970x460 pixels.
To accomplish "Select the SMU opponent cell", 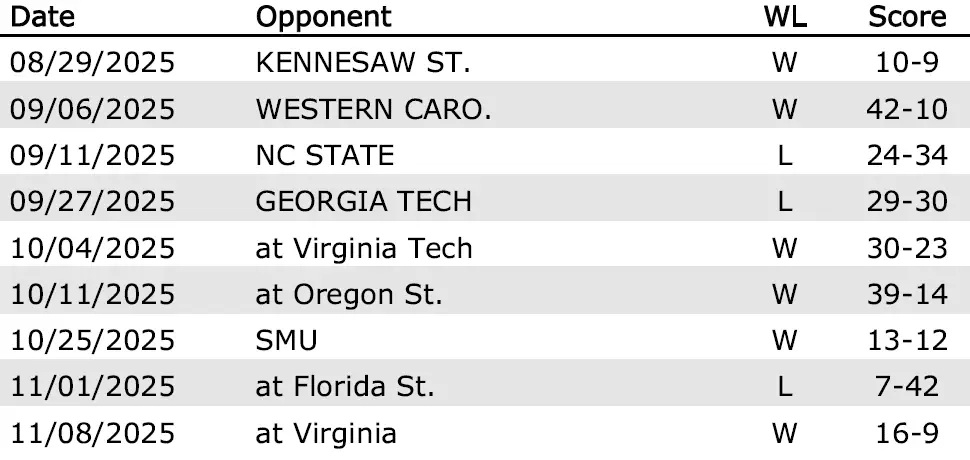I will coord(286,340).
